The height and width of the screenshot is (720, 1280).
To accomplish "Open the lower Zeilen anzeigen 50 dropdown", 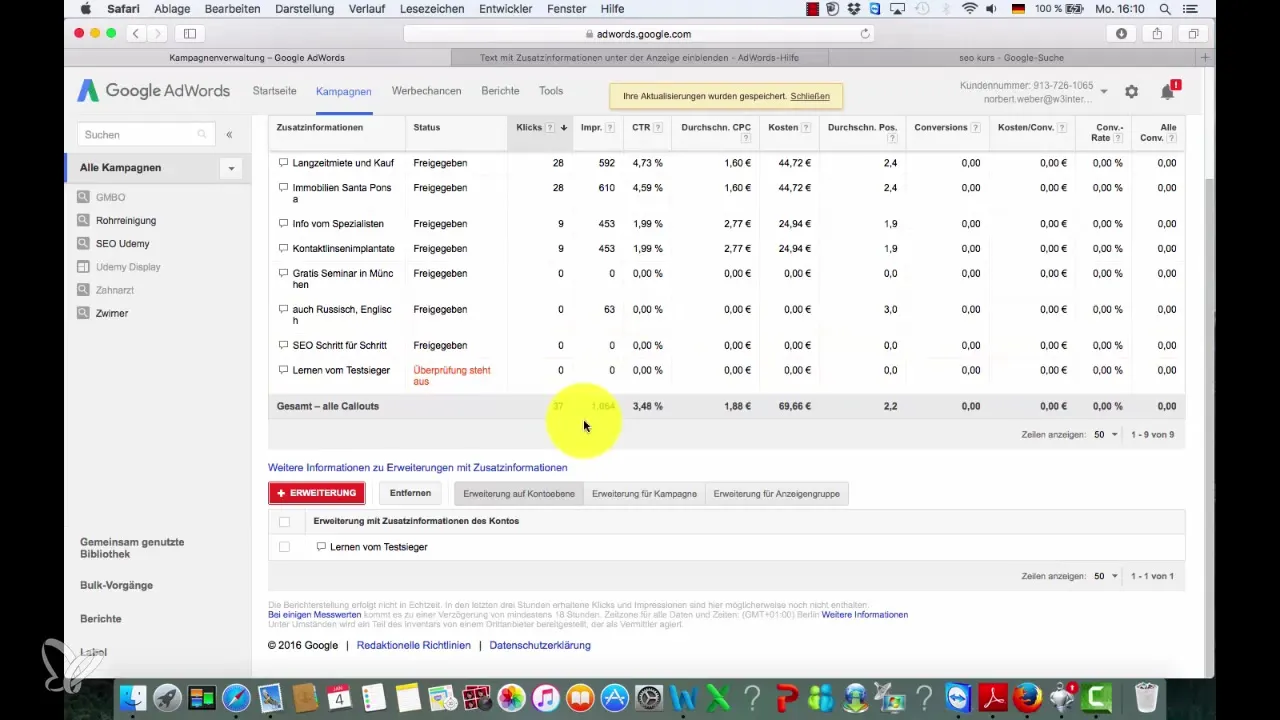I will 1106,577.
